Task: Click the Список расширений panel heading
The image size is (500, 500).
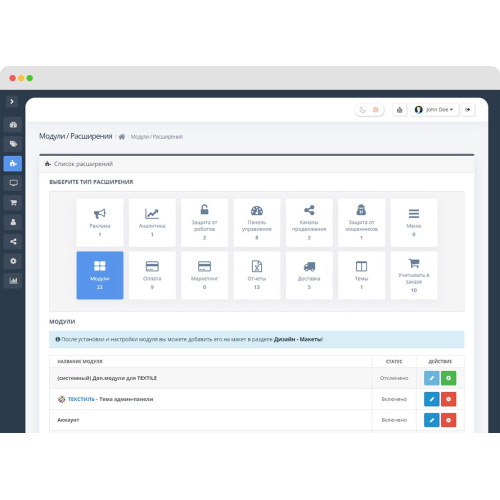Action: (x=83, y=164)
